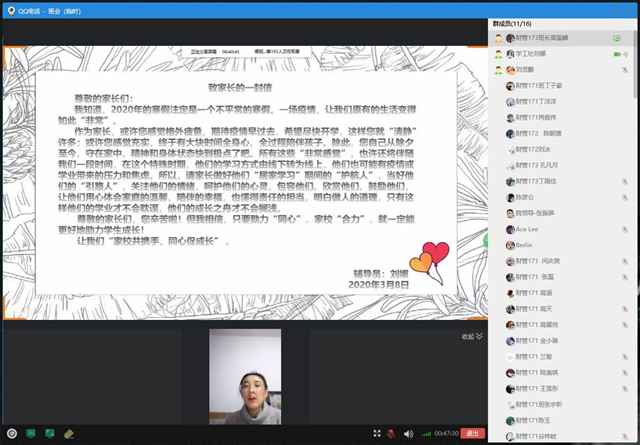The height and width of the screenshot is (445, 640).
Task: Click the 群成员(11/16) header
Action: pyautogui.click(x=515, y=22)
